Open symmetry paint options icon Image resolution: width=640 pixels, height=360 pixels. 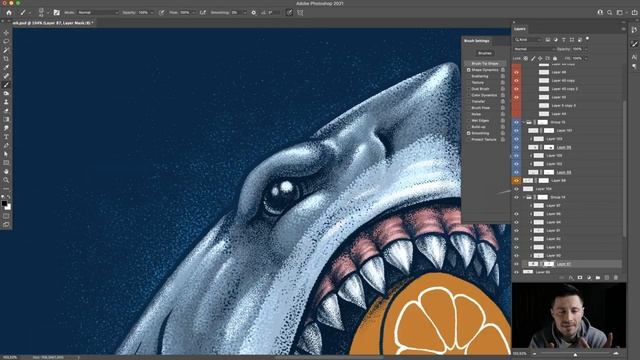[x=300, y=13]
